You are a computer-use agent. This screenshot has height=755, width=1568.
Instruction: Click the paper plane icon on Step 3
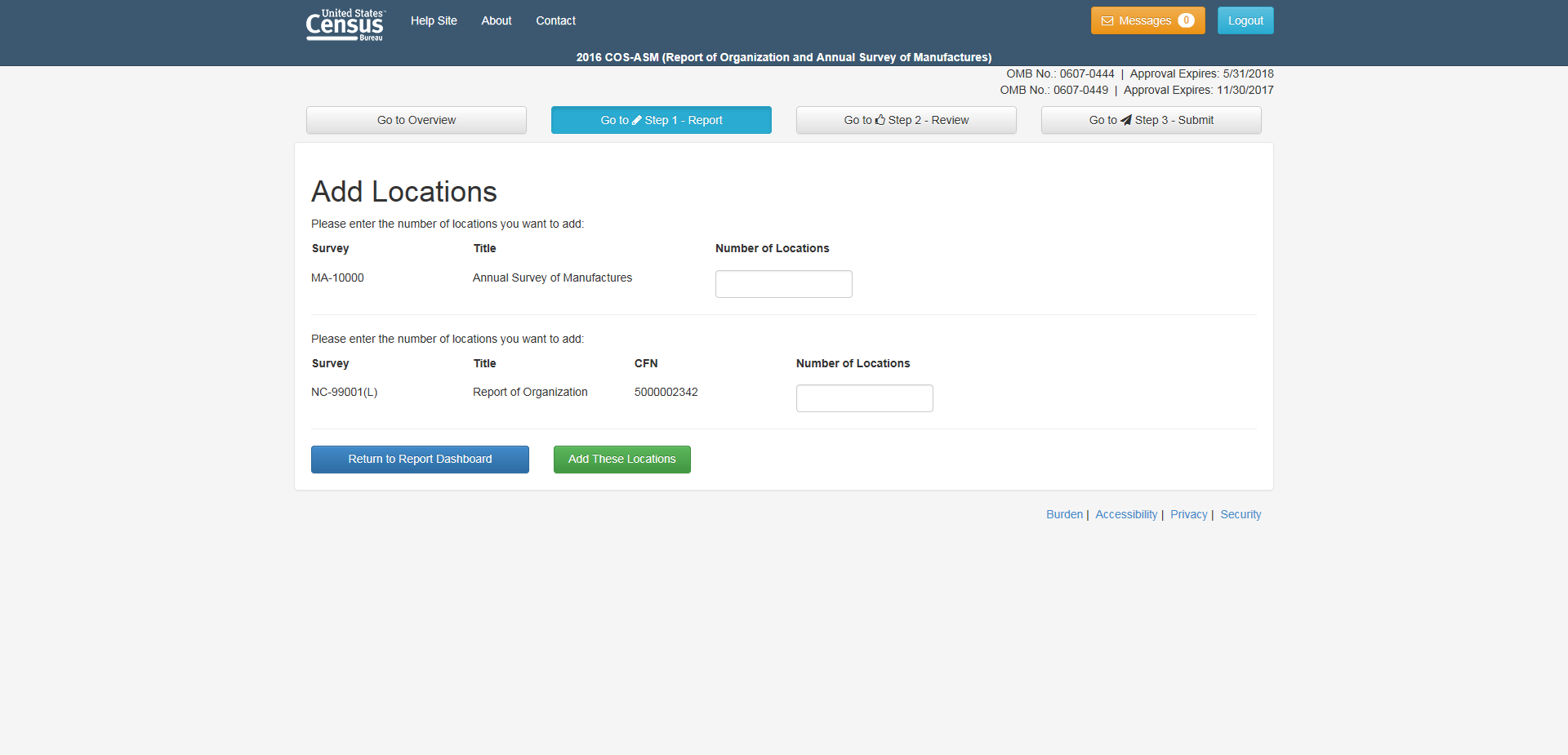(x=1126, y=120)
